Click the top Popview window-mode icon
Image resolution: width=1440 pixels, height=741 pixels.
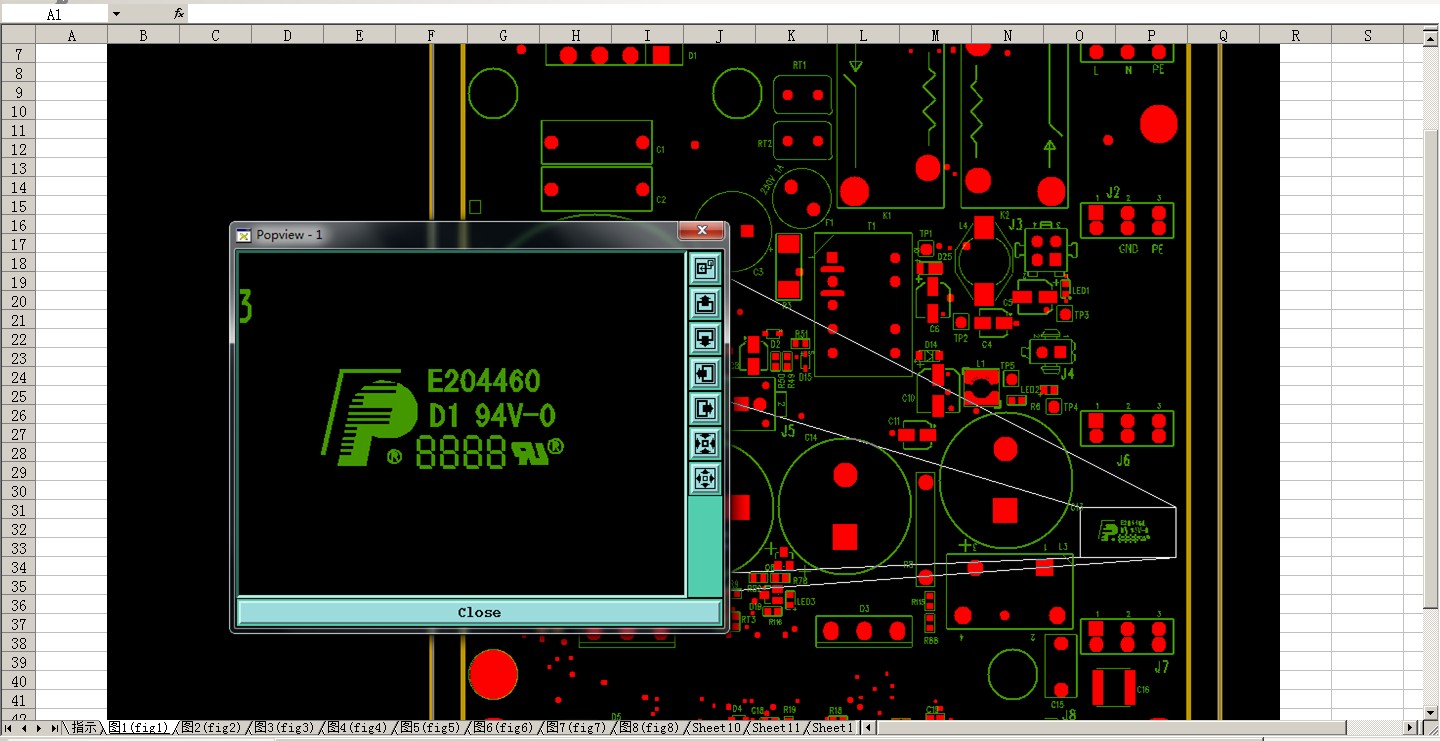(x=705, y=268)
